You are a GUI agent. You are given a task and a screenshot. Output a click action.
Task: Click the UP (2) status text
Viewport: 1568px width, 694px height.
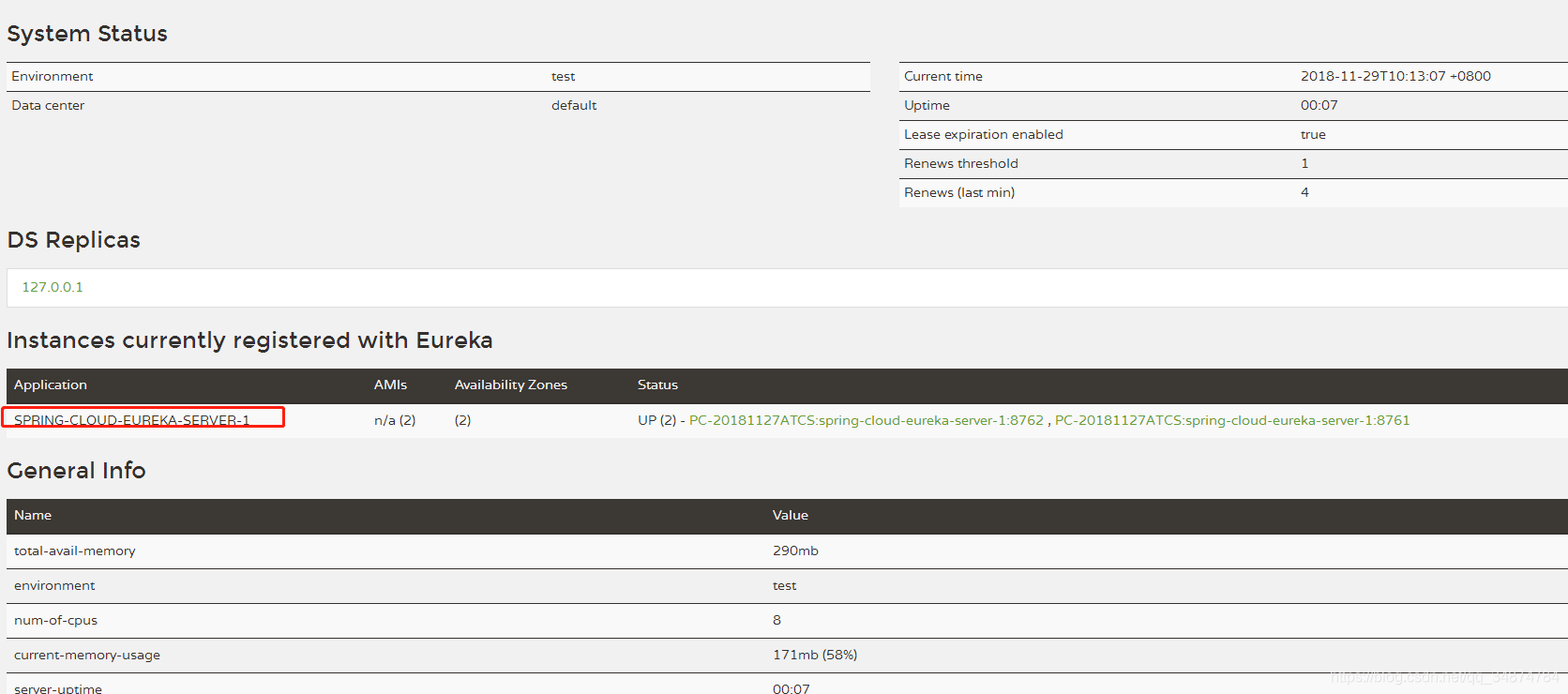click(x=656, y=420)
